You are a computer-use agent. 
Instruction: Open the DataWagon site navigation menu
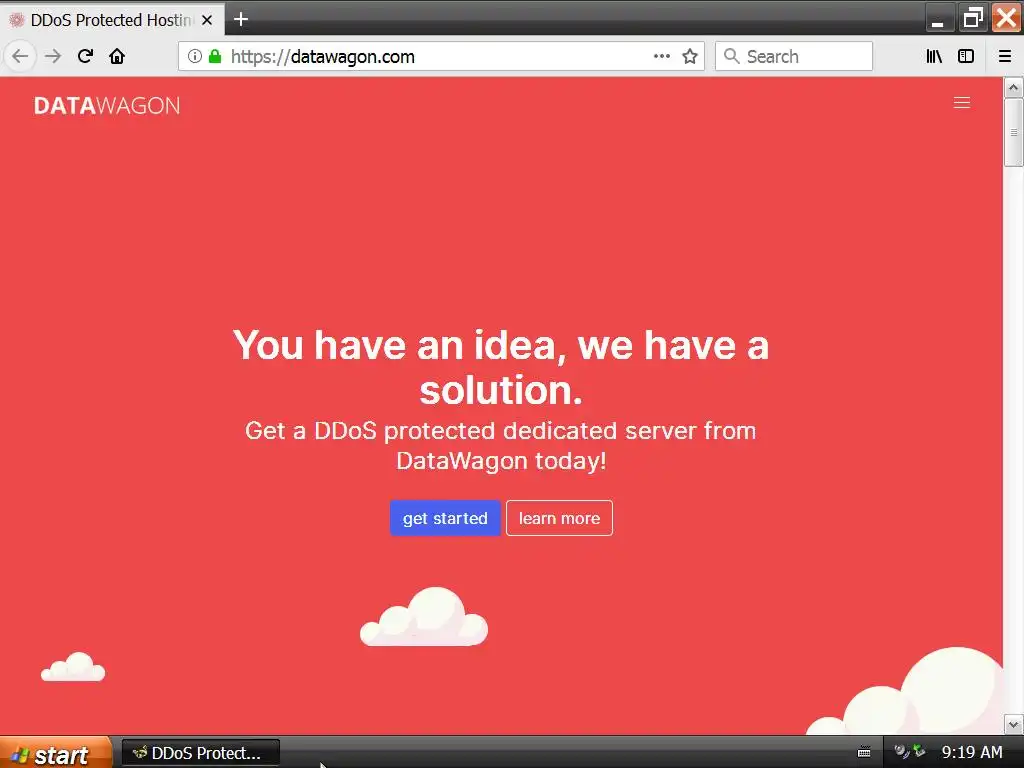(x=961, y=103)
